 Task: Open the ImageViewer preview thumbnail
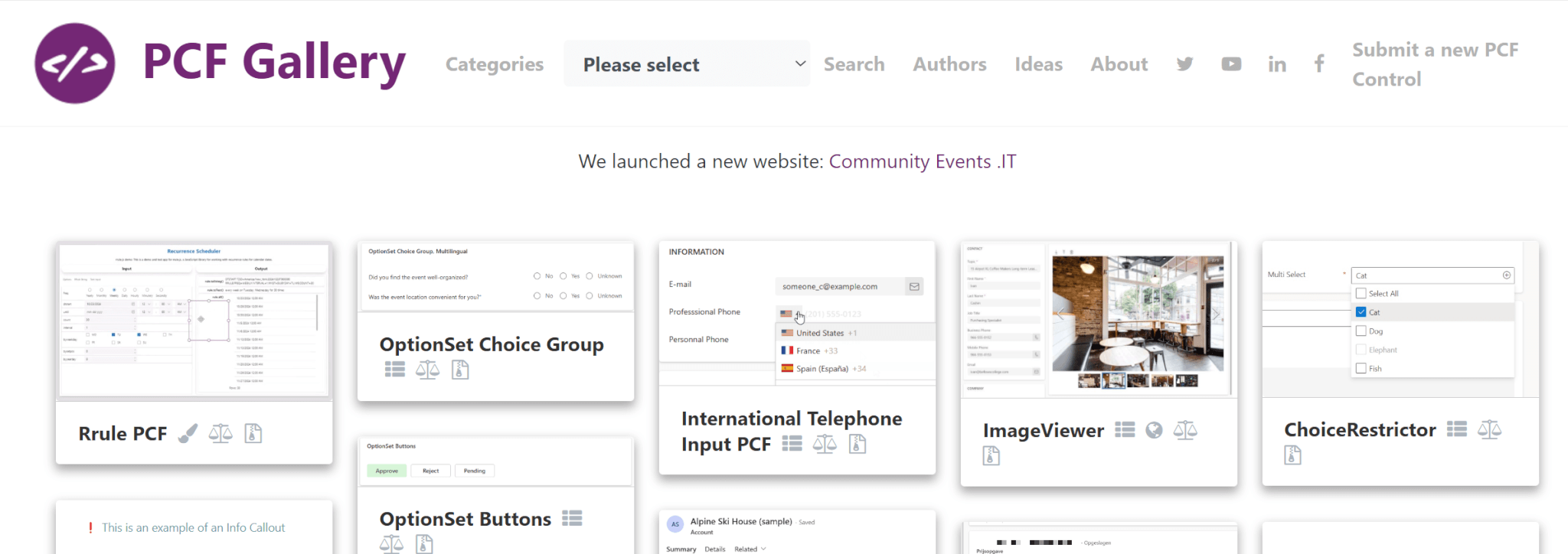tap(1099, 319)
